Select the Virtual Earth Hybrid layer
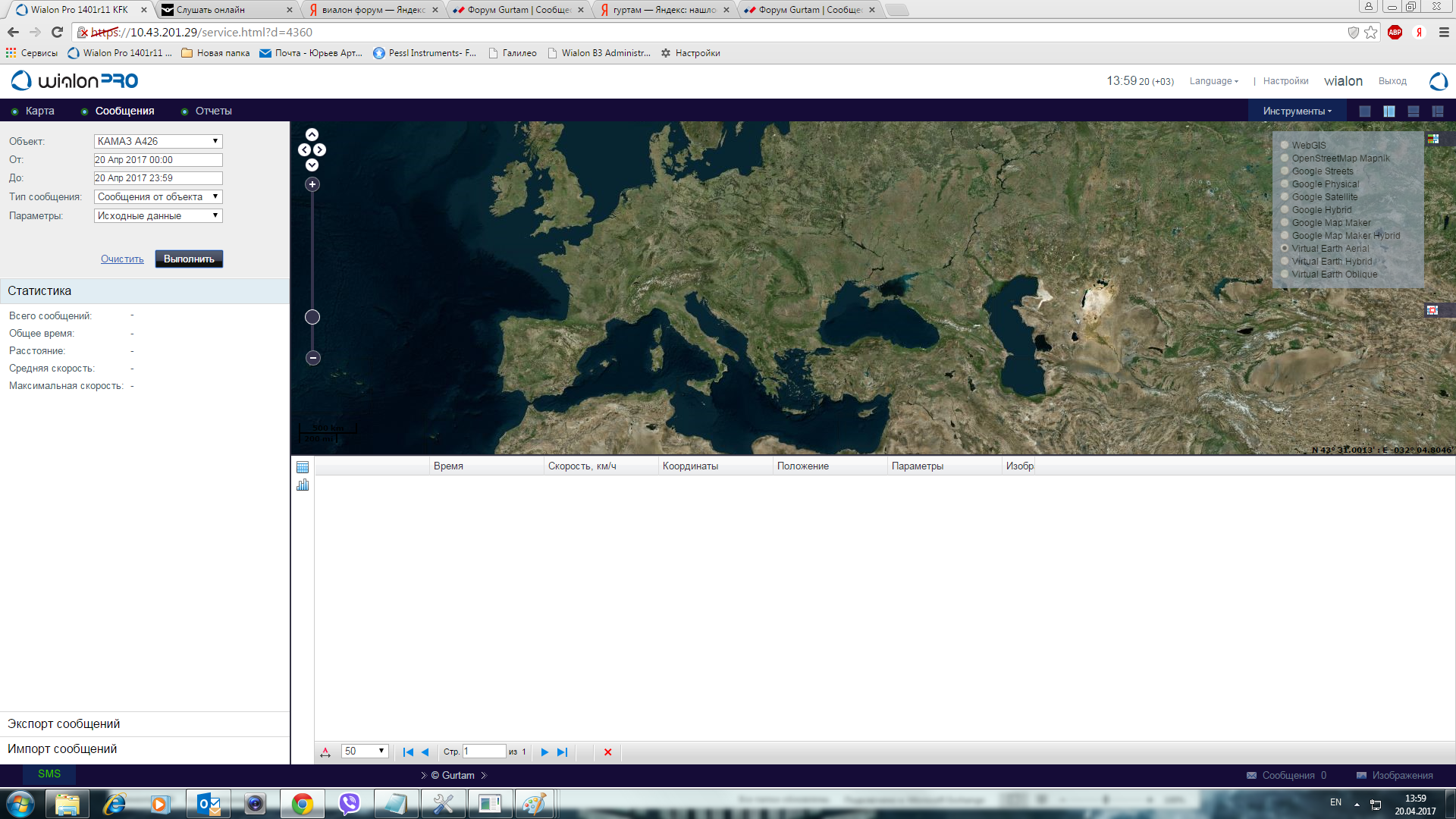The image size is (1456, 819). (x=1285, y=262)
